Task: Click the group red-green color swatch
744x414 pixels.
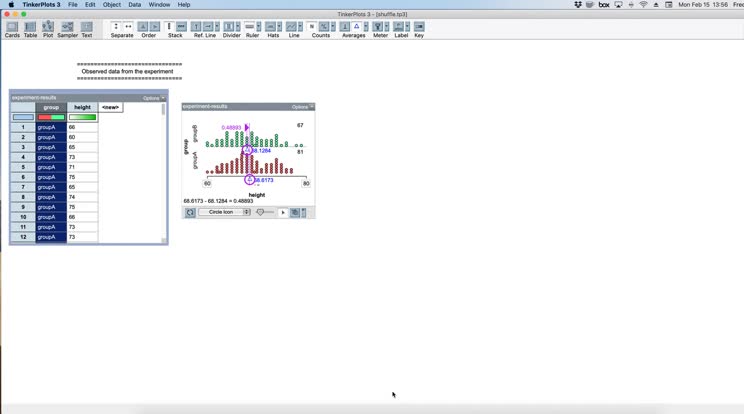Action: tap(51, 117)
